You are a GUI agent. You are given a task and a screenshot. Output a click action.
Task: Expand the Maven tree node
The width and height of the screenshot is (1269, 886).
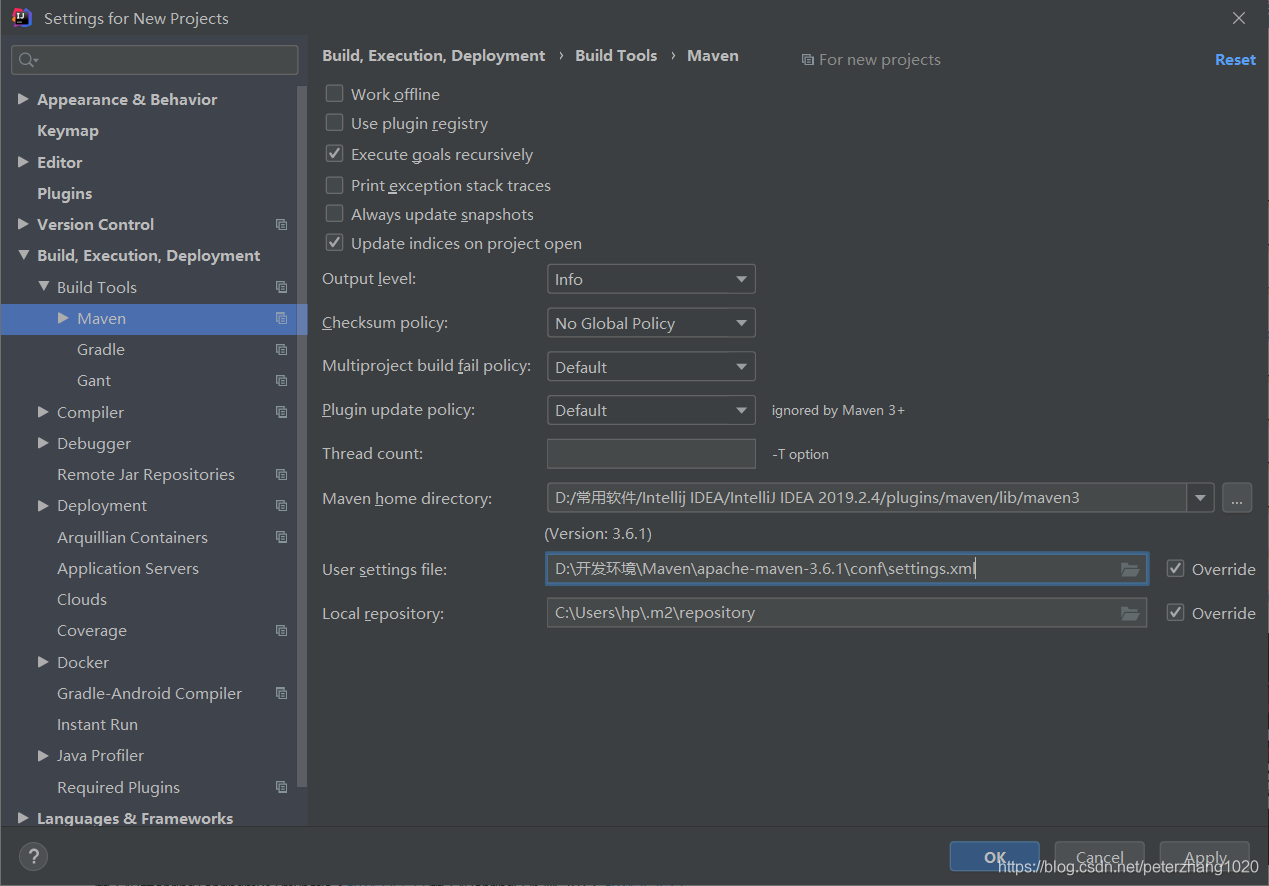[x=63, y=318]
